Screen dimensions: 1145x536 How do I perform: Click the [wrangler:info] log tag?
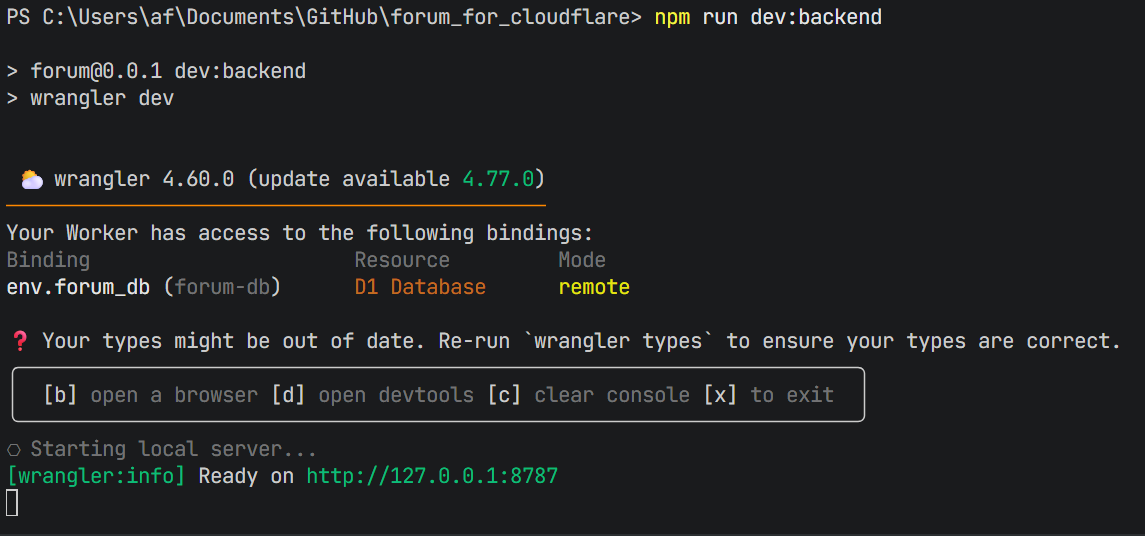(x=96, y=476)
